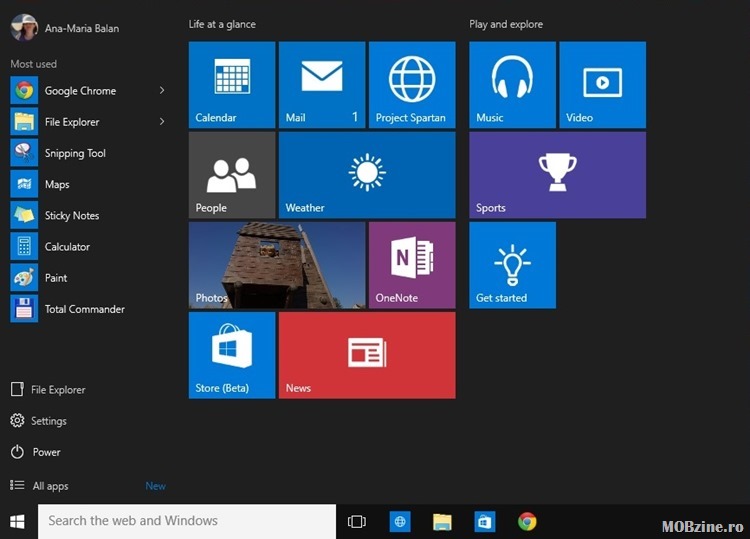The width and height of the screenshot is (750, 539).
Task: Launch Chrome from the taskbar
Action: (x=527, y=521)
